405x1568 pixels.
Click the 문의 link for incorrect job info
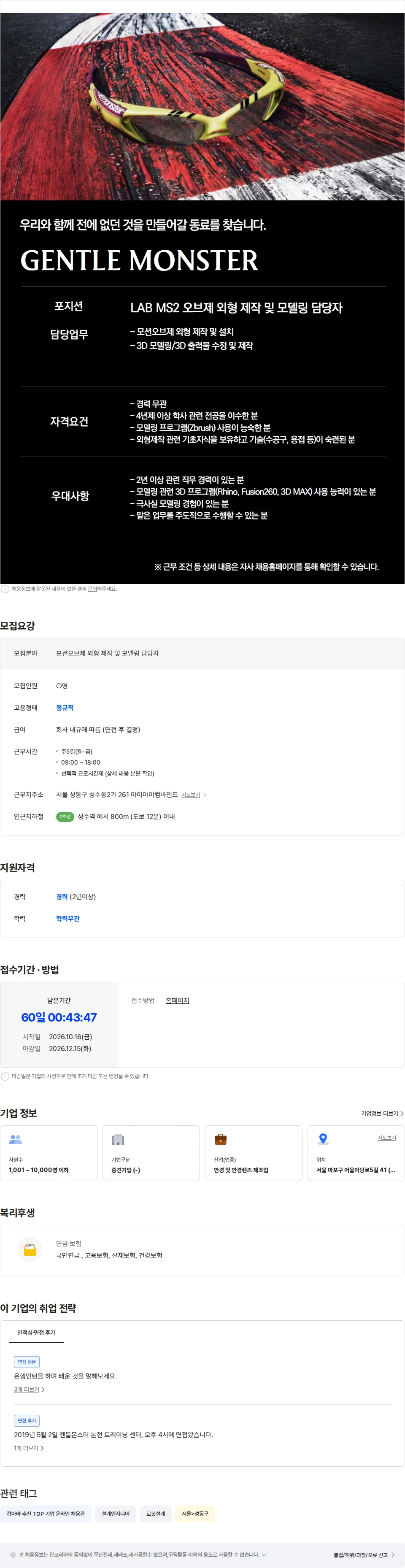(x=92, y=589)
